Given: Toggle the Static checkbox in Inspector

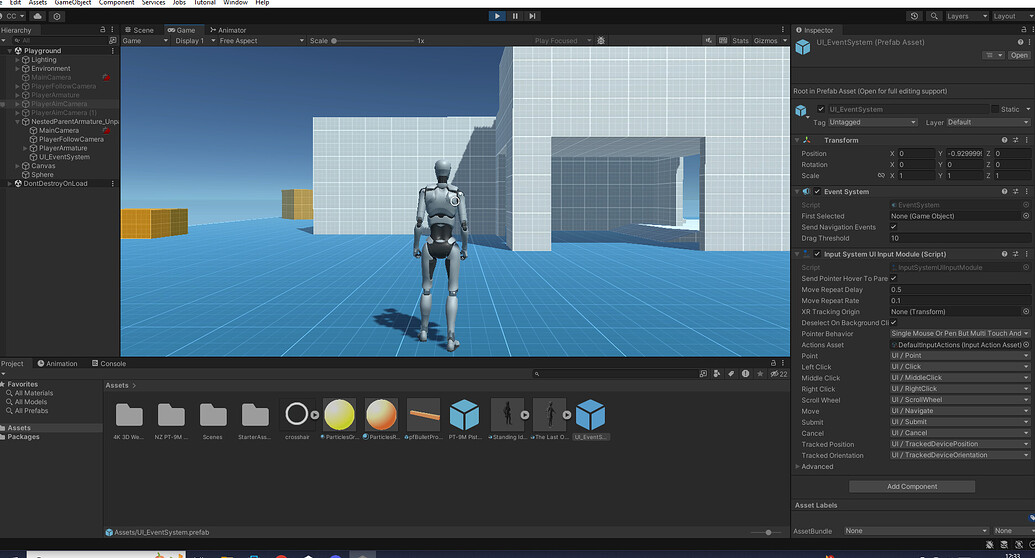Looking at the screenshot, I should point(994,109).
